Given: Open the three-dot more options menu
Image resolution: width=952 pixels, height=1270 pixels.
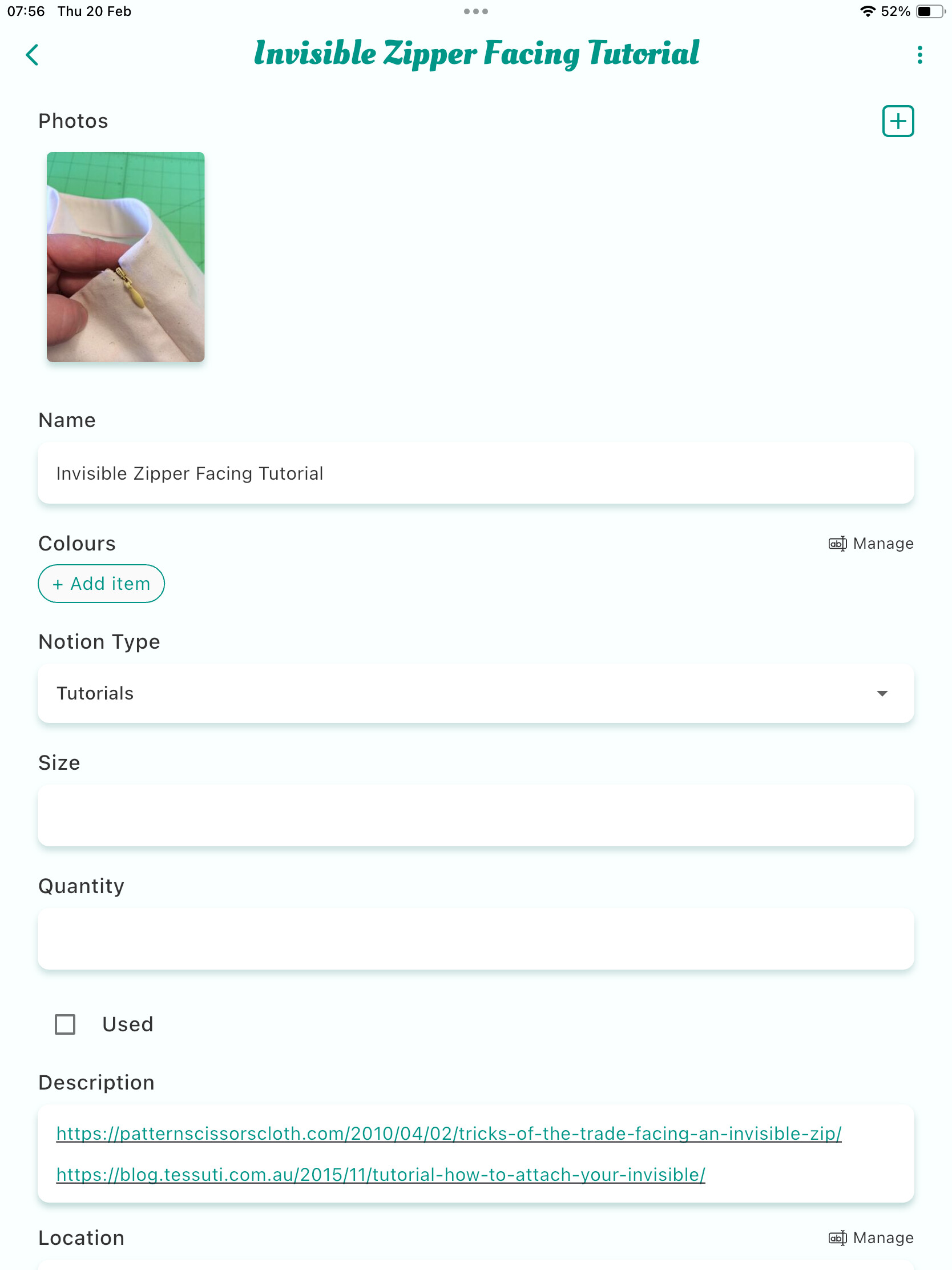Looking at the screenshot, I should click(x=919, y=55).
